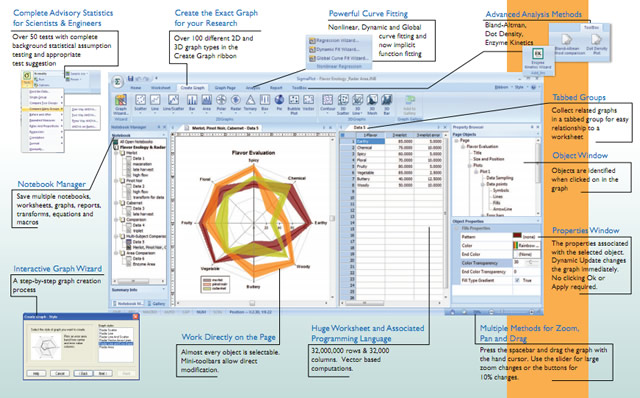Click Cancel in Create Graph wizard dialog
This screenshot has height=398, width=640.
(x=60, y=374)
